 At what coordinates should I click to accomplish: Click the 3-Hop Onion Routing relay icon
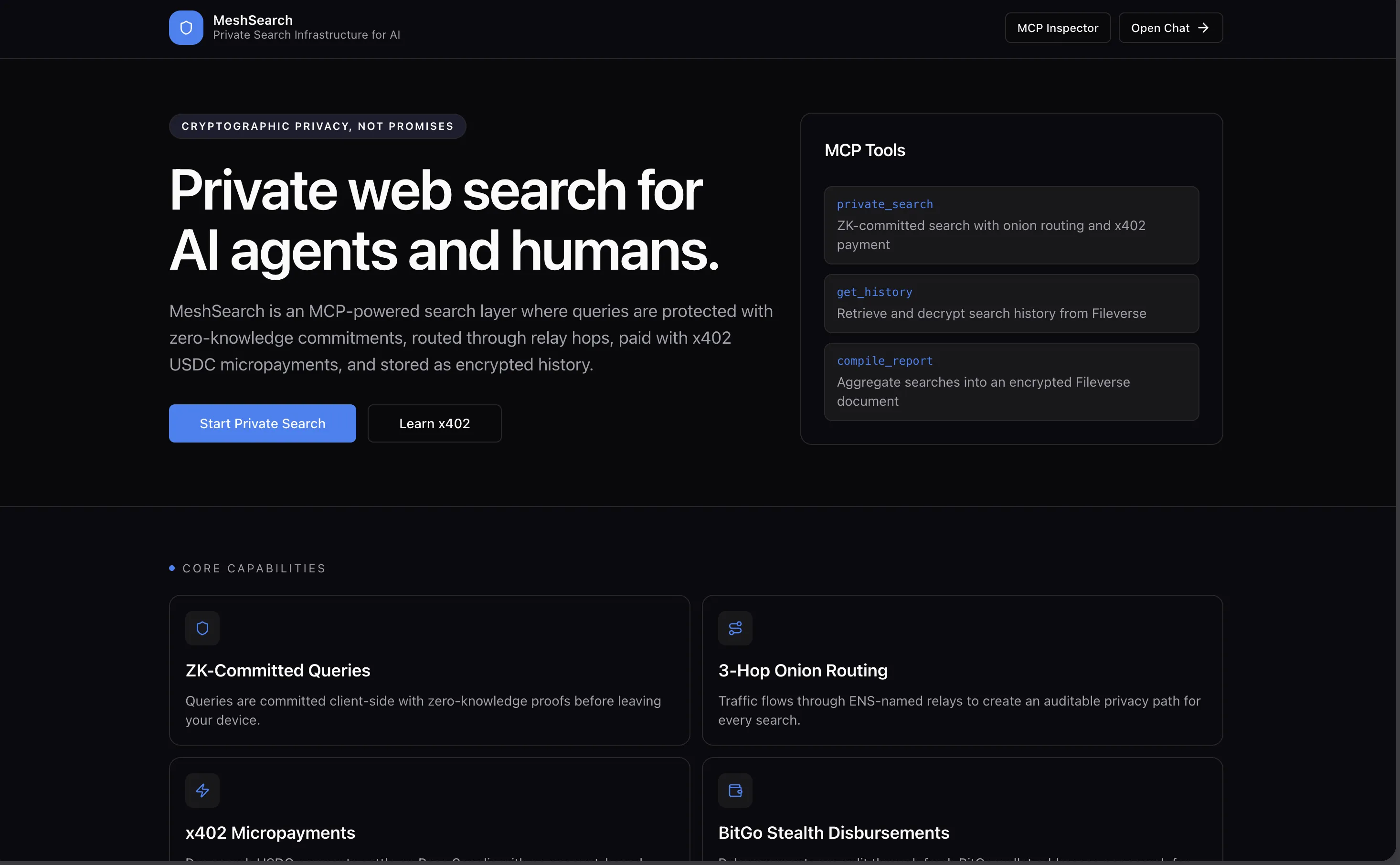(734, 628)
